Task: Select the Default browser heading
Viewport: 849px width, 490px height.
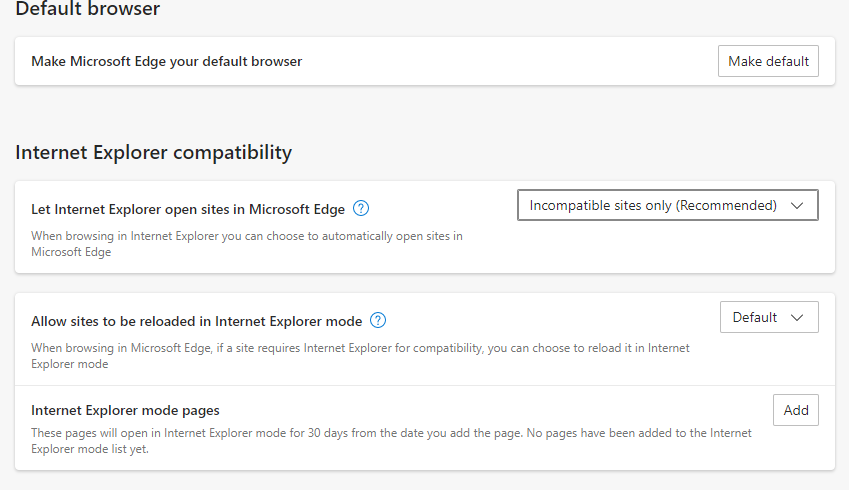Action: (x=88, y=9)
